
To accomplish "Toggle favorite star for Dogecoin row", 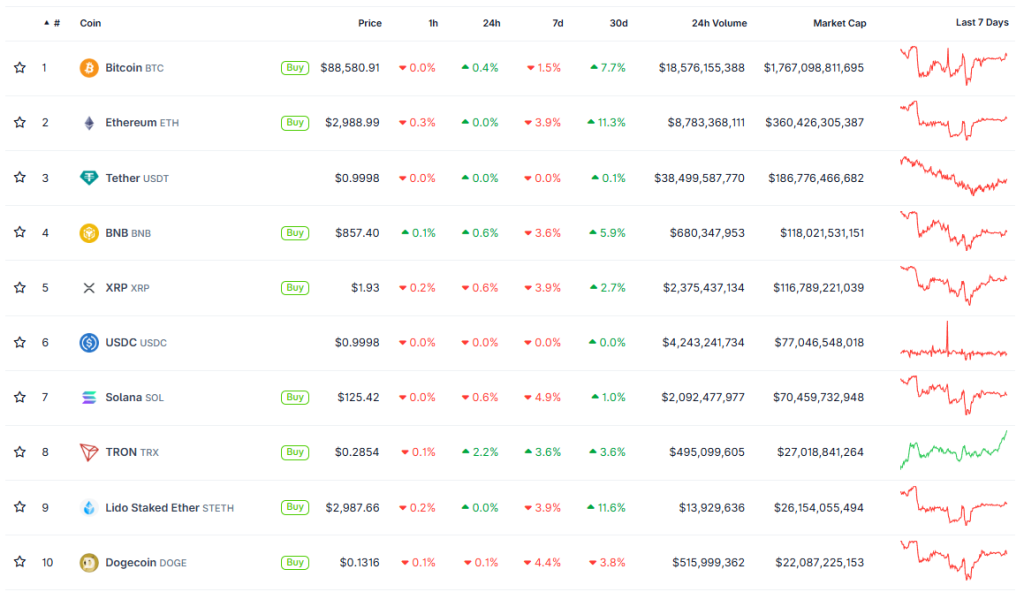I will point(19,562).
